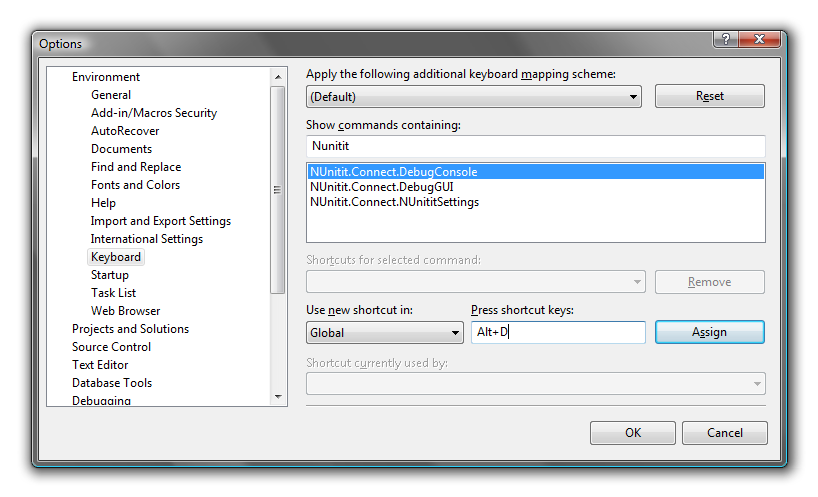Select NUnitit.Connect.NUnititSettings command
This screenshot has width=818, height=497.
coord(394,202)
